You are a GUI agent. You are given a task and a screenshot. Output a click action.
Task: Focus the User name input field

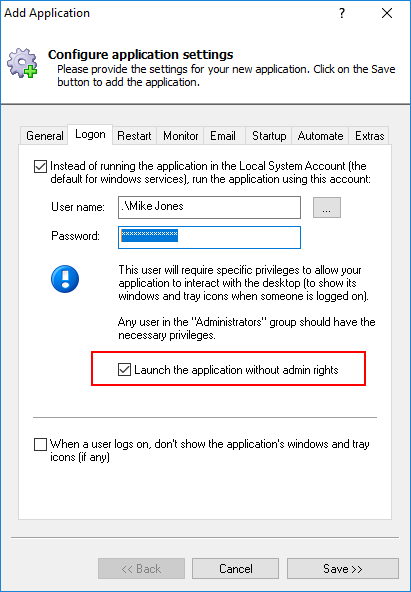click(209, 207)
